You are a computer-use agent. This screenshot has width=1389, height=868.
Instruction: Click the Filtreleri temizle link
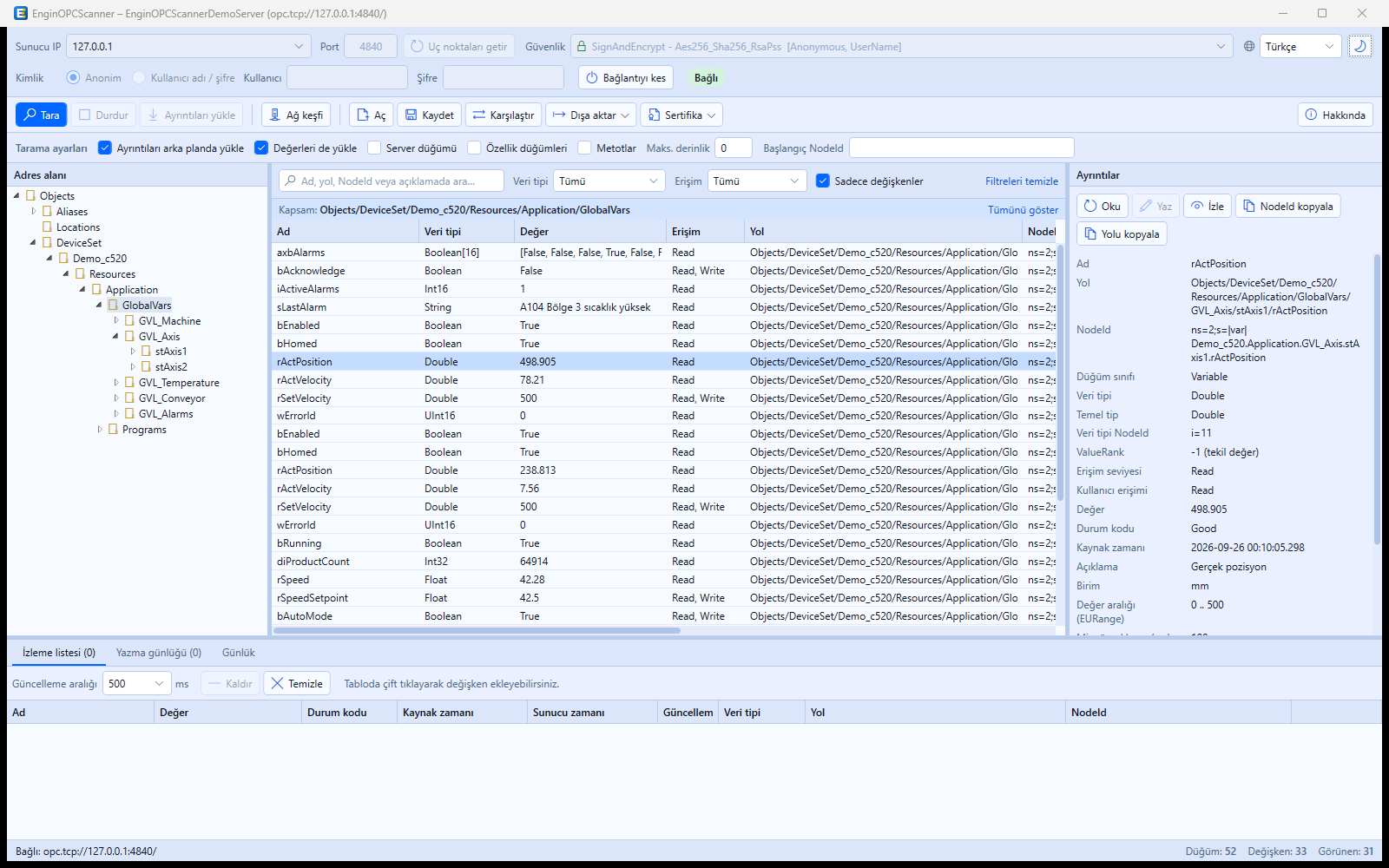click(1022, 181)
